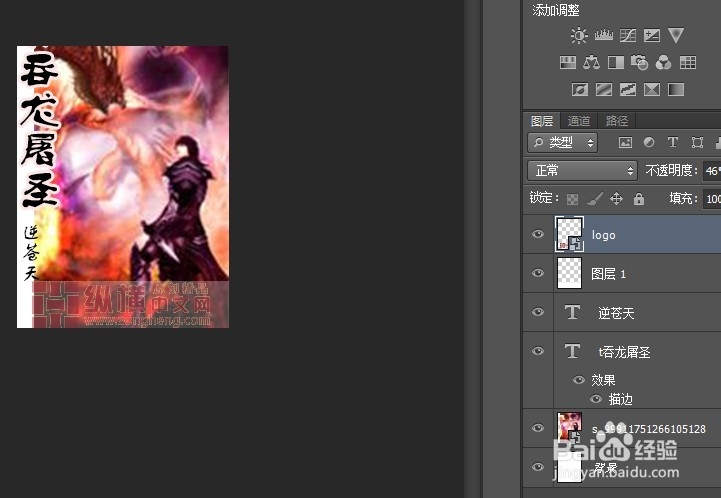This screenshot has height=498, width=721.
Task: Hide the 吞龙屠圣 text layer
Action: point(538,351)
